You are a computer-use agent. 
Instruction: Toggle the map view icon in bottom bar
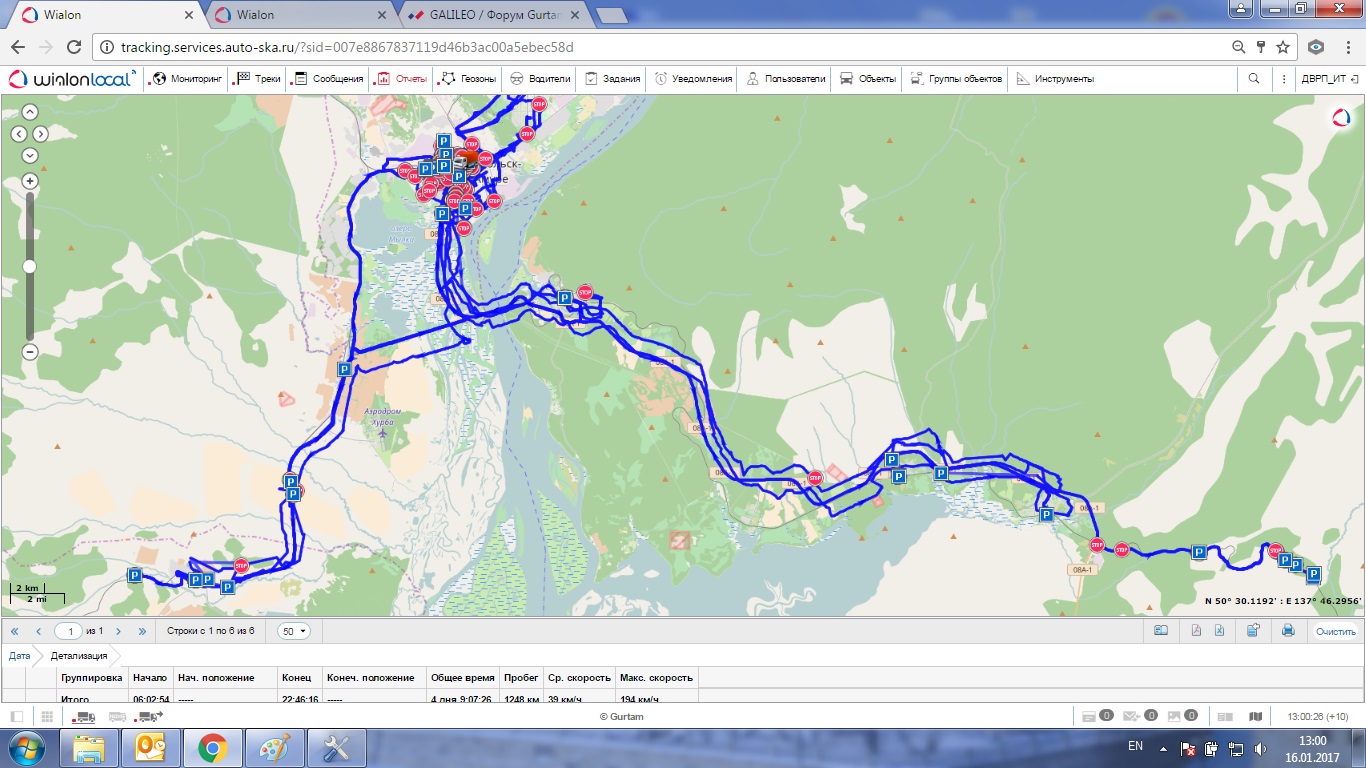click(1255, 716)
